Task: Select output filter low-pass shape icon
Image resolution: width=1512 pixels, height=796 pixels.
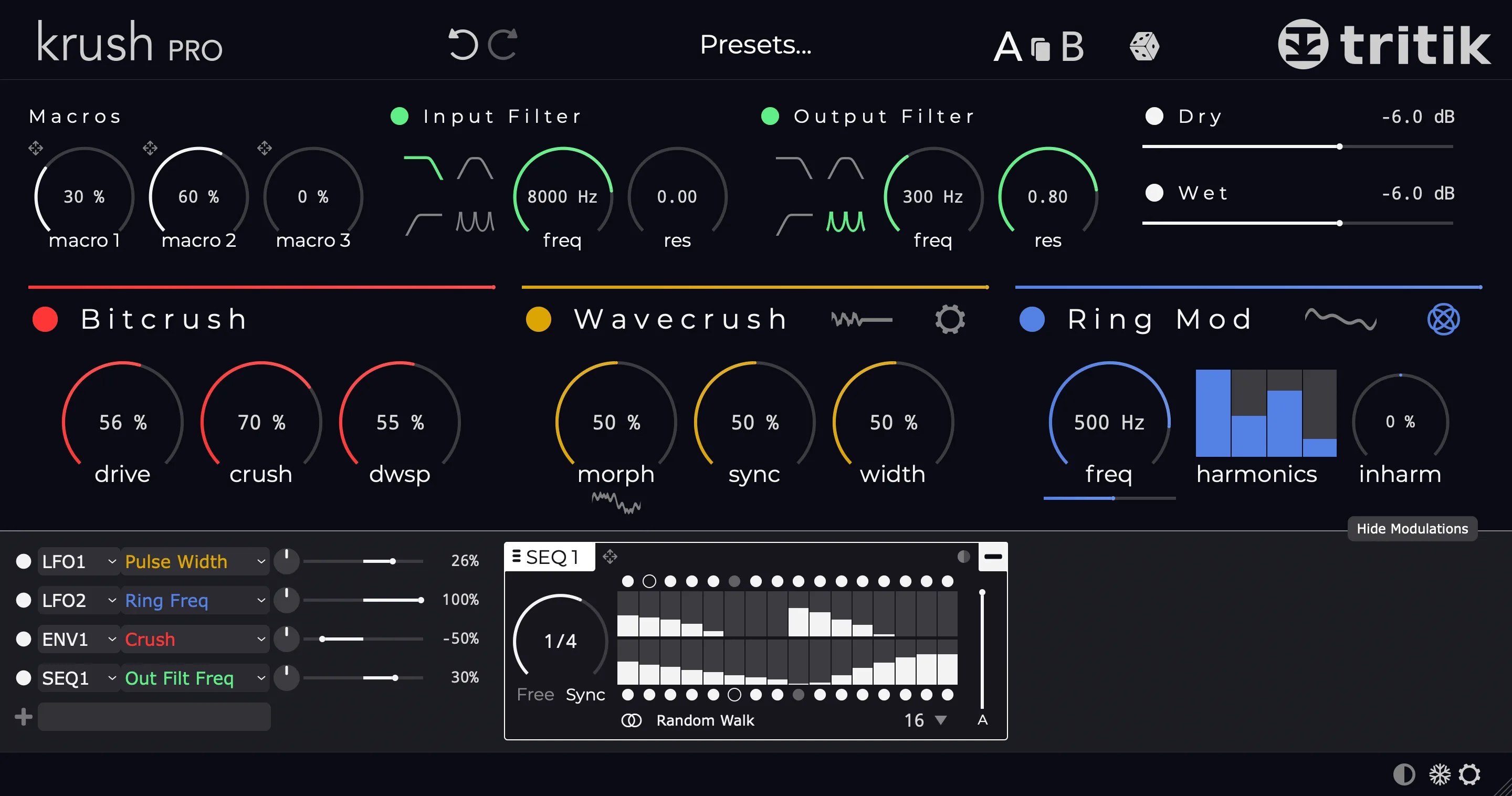Action: point(794,168)
